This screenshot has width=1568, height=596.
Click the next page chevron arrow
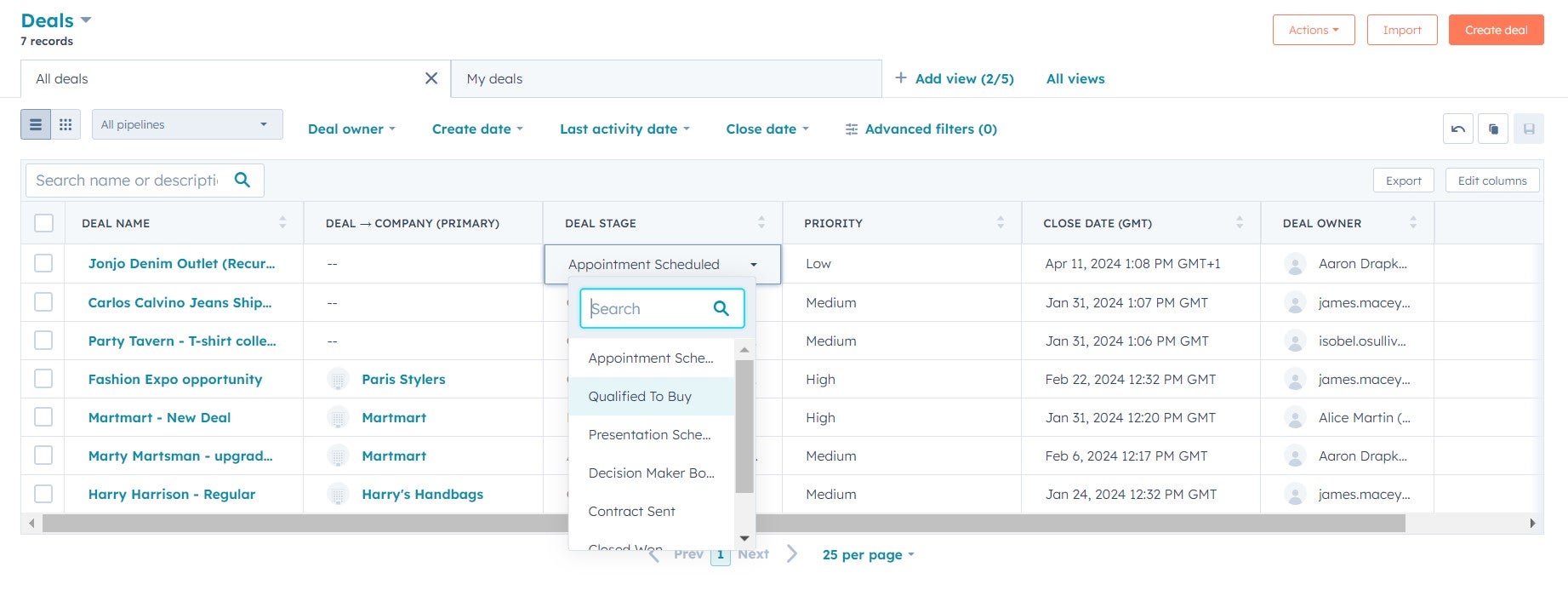click(792, 553)
